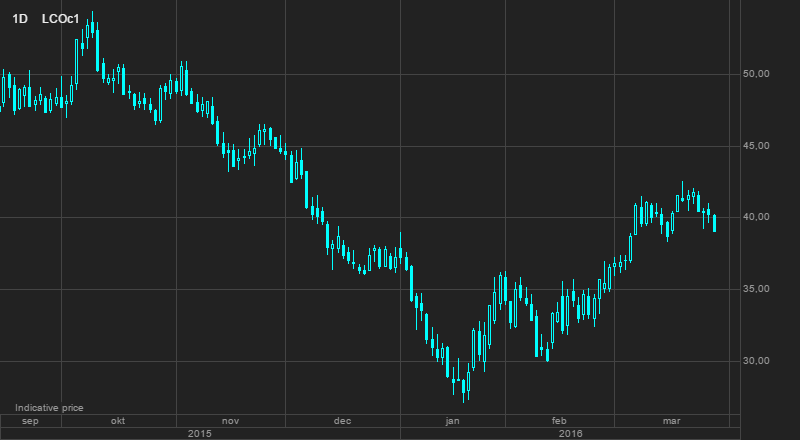Select the jan month label
800x440 pixels.
451,421
